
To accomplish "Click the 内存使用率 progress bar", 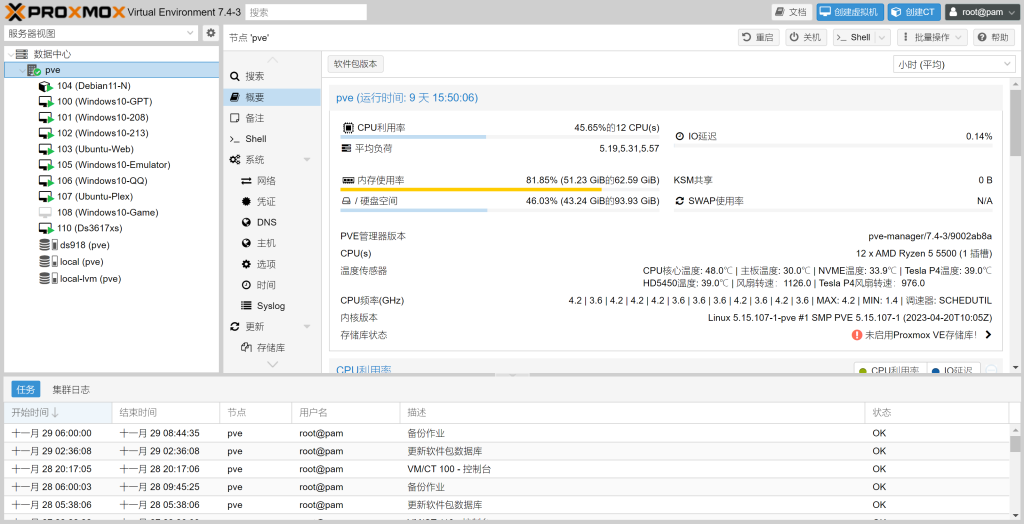I will [x=500, y=189].
